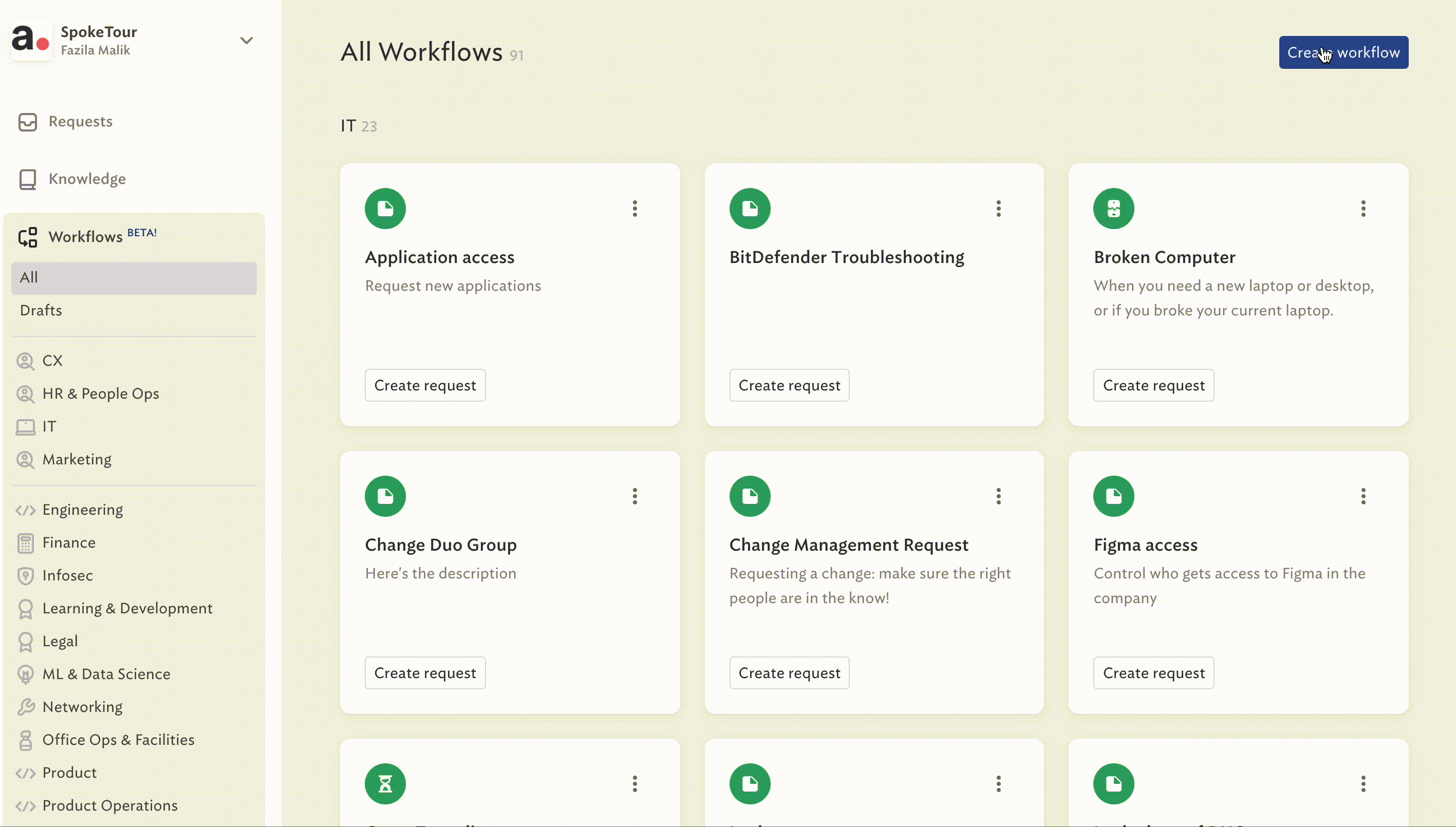
Task: Select the All workflows filter
Action: [x=134, y=278]
